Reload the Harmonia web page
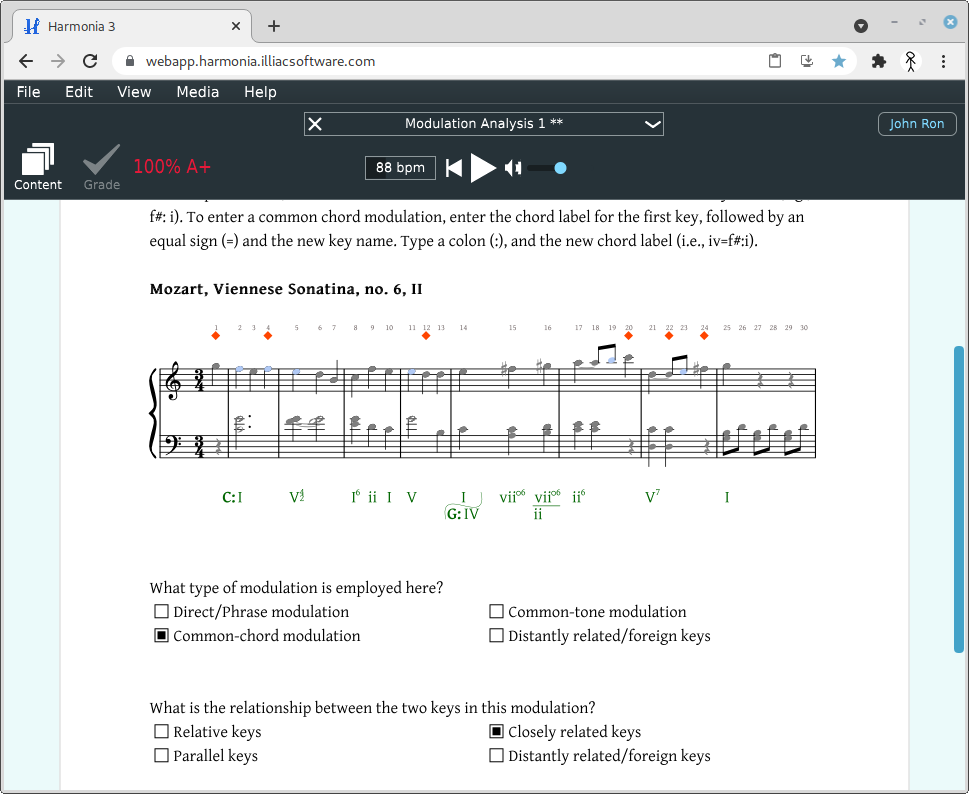This screenshot has height=794, width=969. 90,61
